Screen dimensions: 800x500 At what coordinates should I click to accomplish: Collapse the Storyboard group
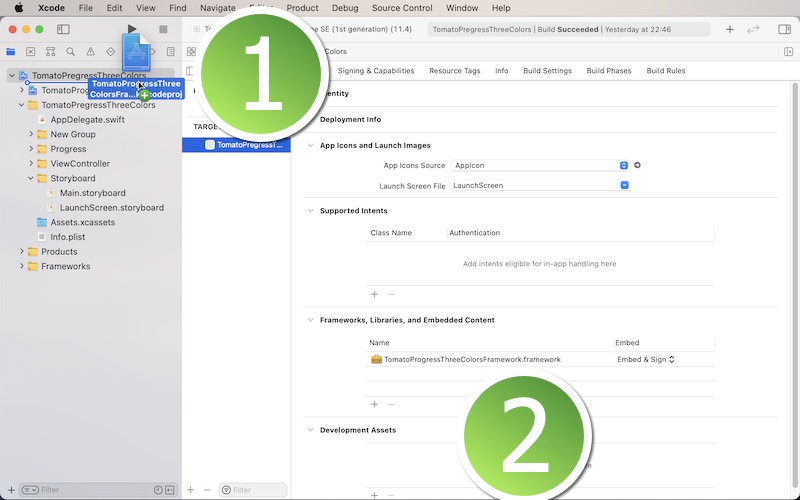[31, 178]
